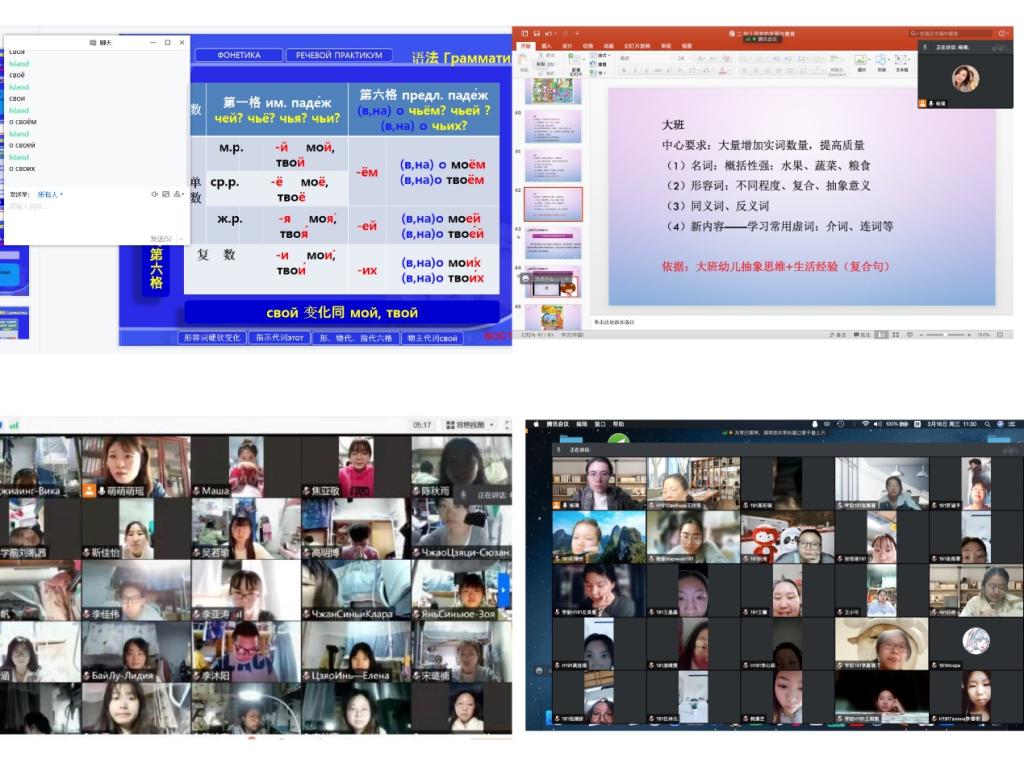Click the Wi-Fi icon in the Mac menu bar
The image size is (1024, 767).
click(865, 424)
